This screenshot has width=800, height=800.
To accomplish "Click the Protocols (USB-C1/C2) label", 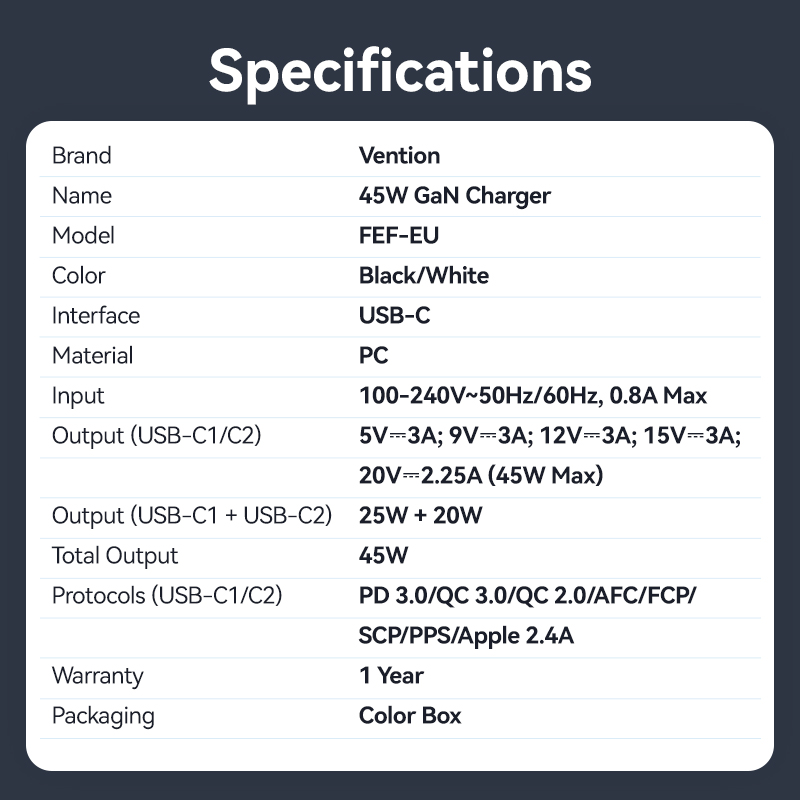I will pos(167,595).
